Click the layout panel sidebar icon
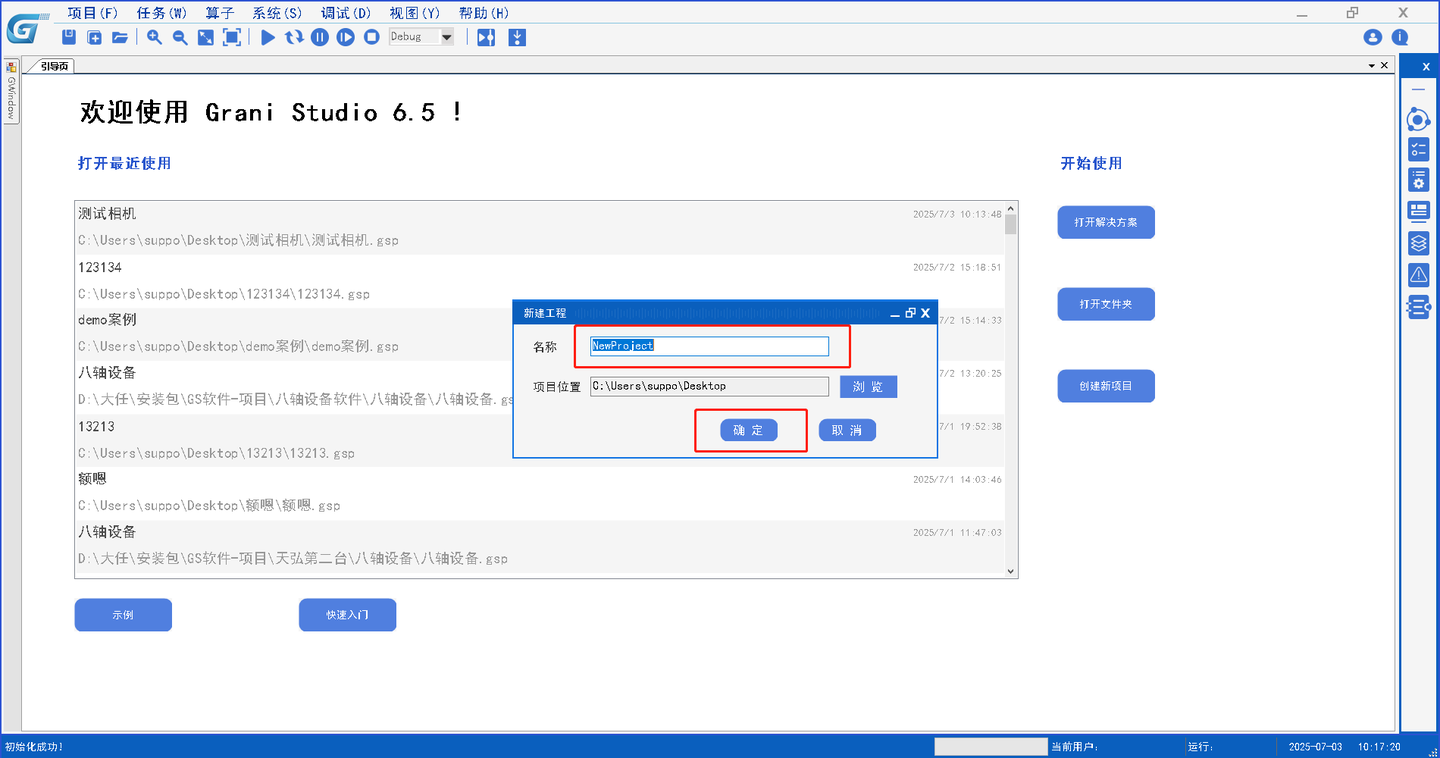The image size is (1440, 758). coord(1418,211)
